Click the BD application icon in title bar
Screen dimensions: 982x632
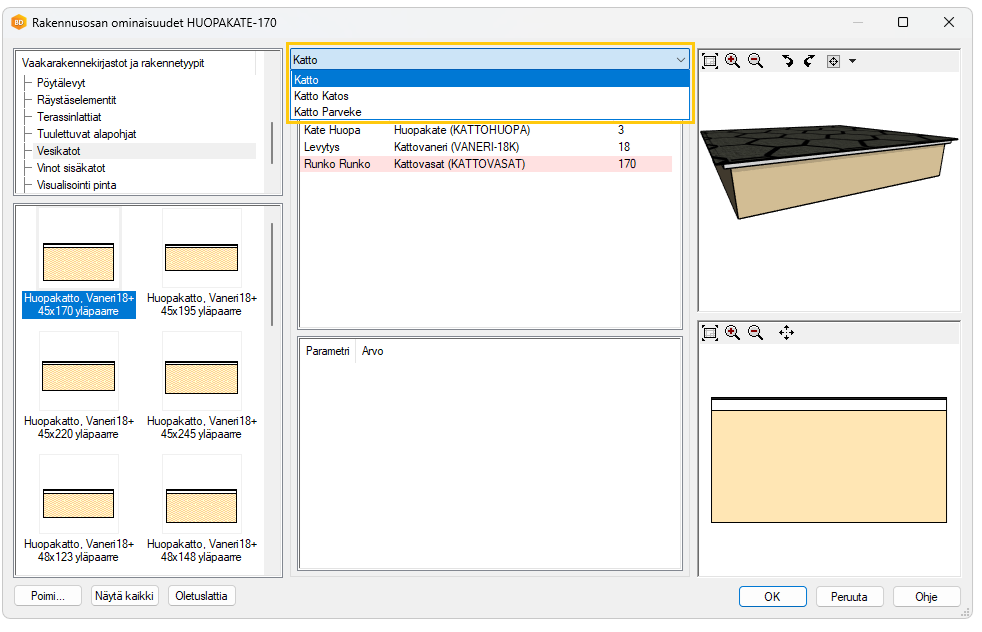tap(19, 23)
